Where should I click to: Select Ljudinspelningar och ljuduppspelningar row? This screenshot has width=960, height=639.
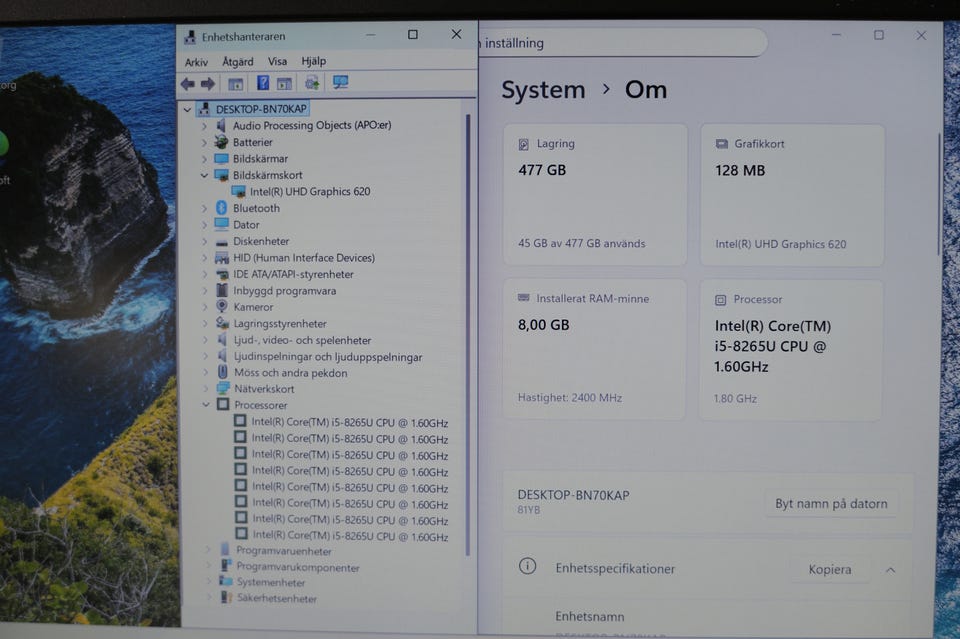tap(328, 356)
